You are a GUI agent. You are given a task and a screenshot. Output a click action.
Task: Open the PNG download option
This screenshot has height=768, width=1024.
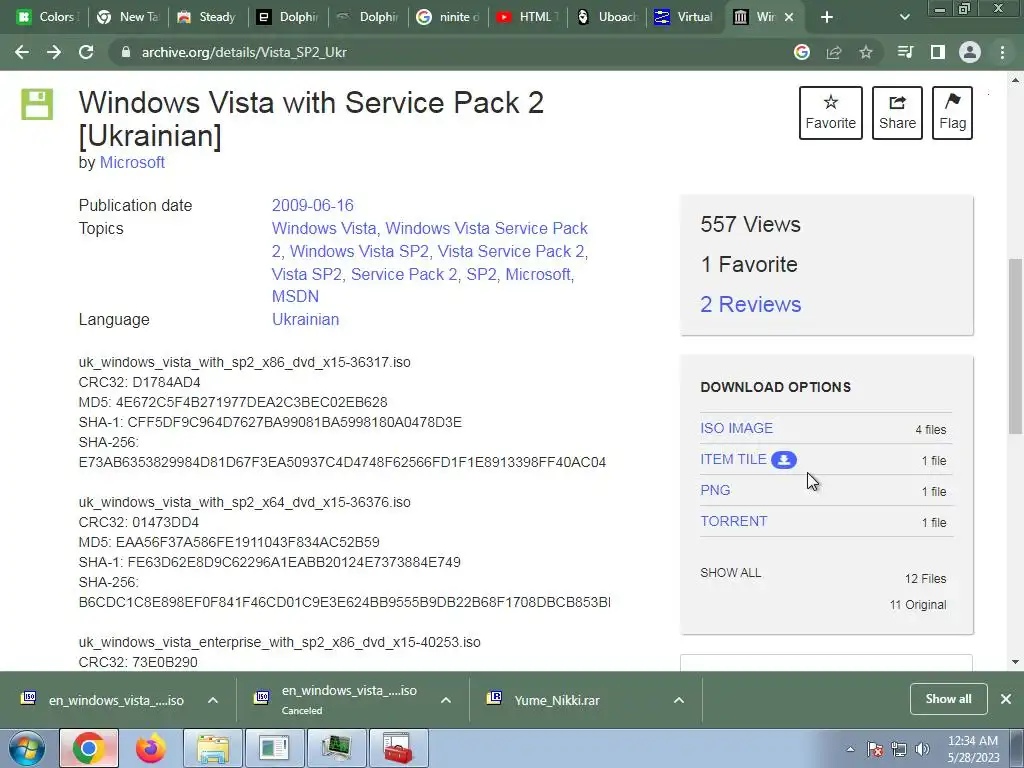pos(715,490)
